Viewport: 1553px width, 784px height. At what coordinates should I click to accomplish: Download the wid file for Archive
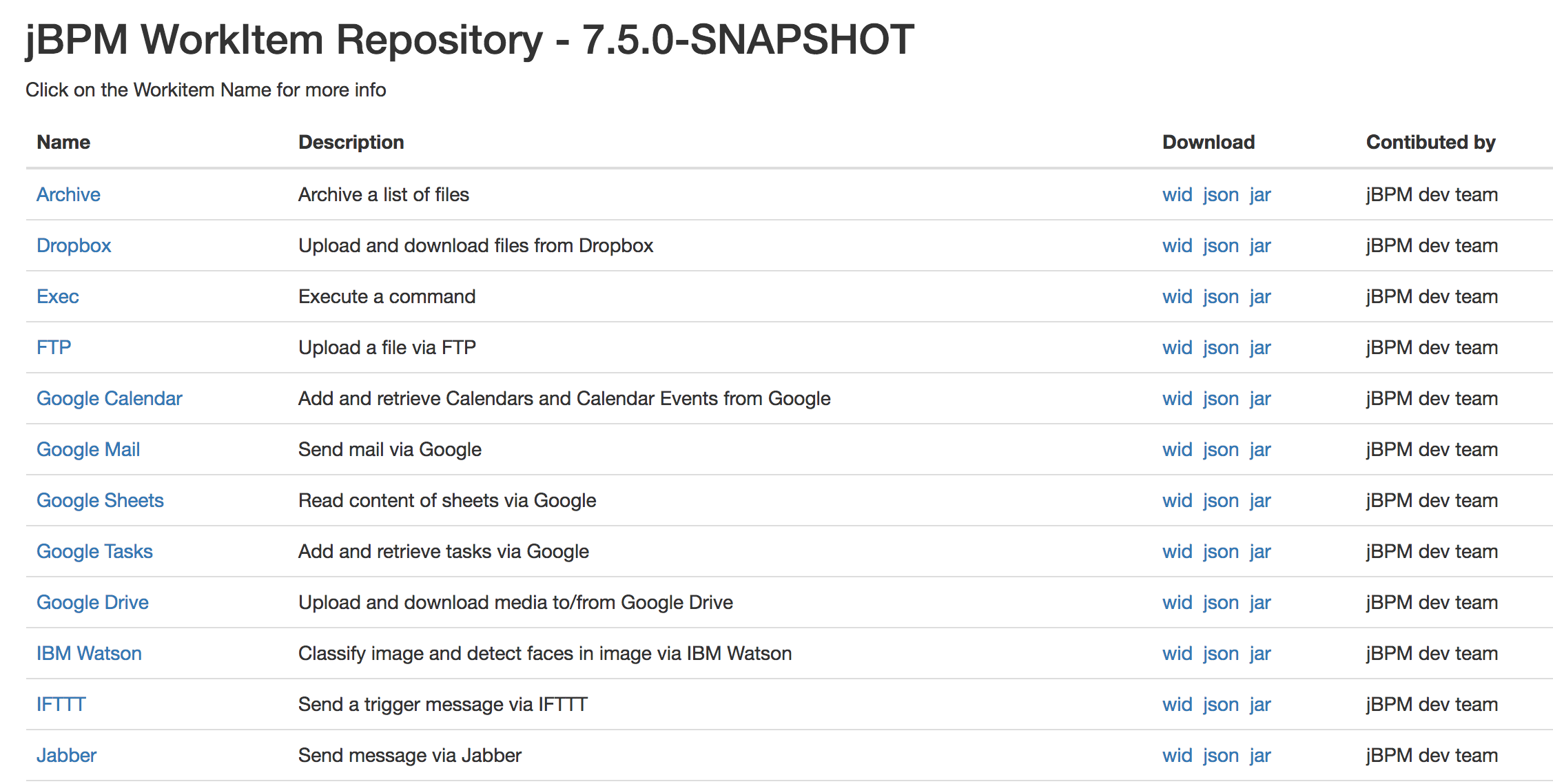(1177, 195)
